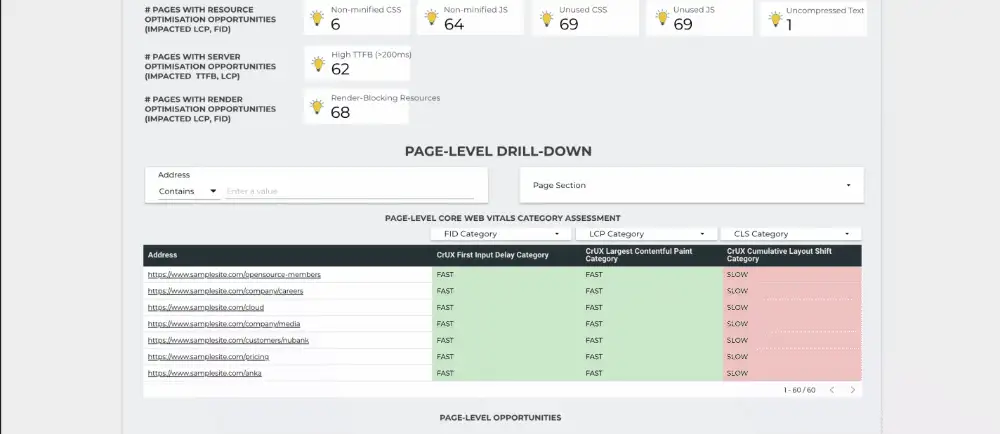
Task: Open the Page Section dropdown
Action: (692, 185)
